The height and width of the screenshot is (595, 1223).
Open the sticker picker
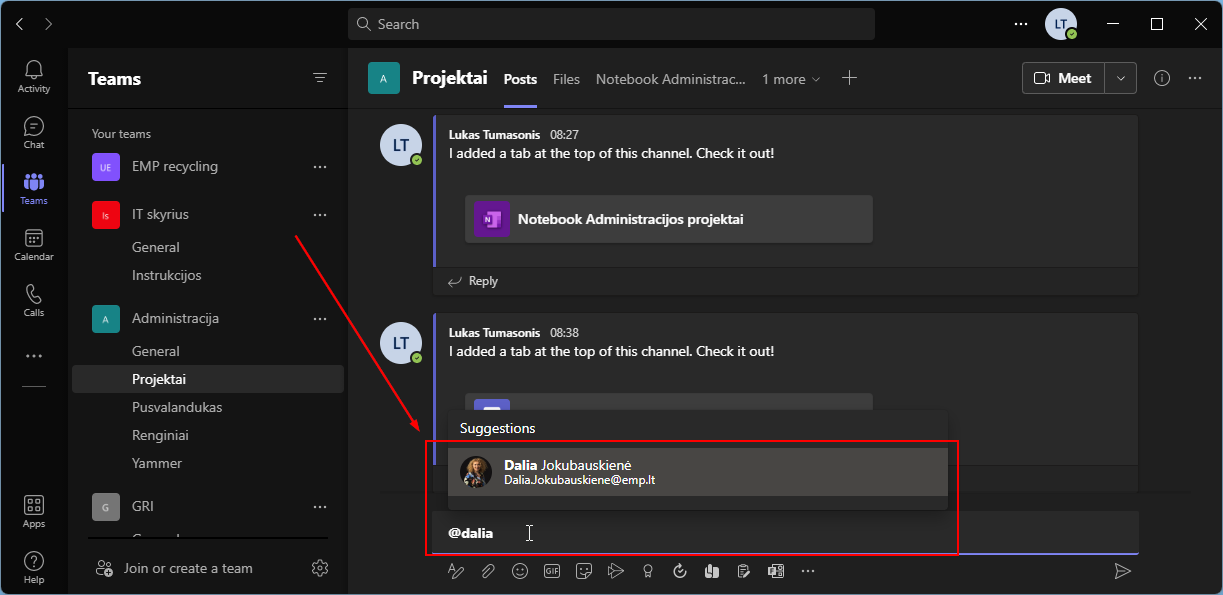584,571
